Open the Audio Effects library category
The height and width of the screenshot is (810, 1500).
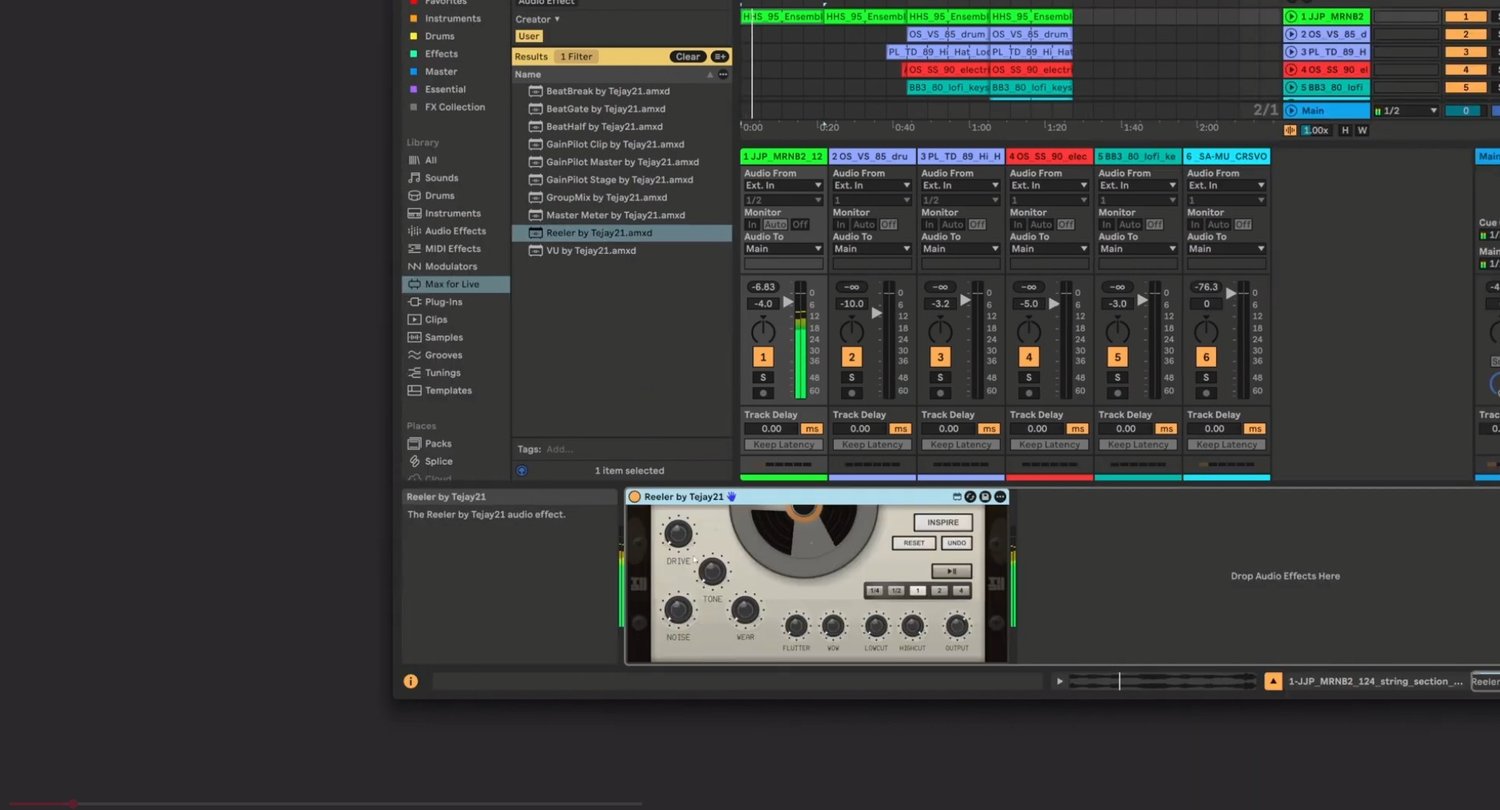tap(455, 231)
